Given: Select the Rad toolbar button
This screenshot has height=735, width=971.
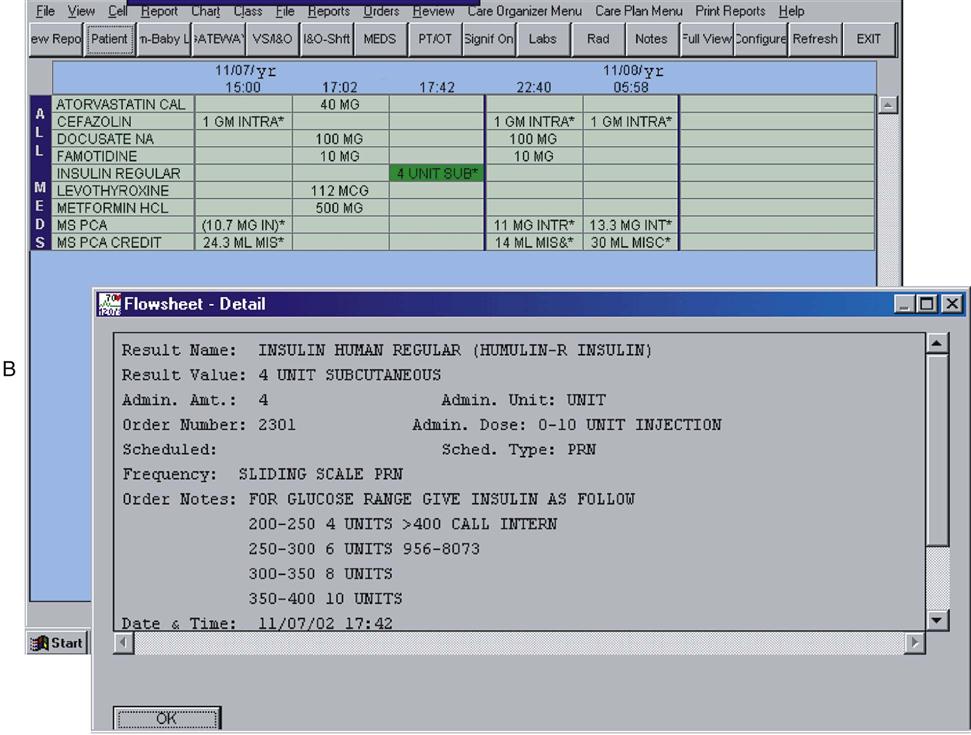Looking at the screenshot, I should [598, 40].
